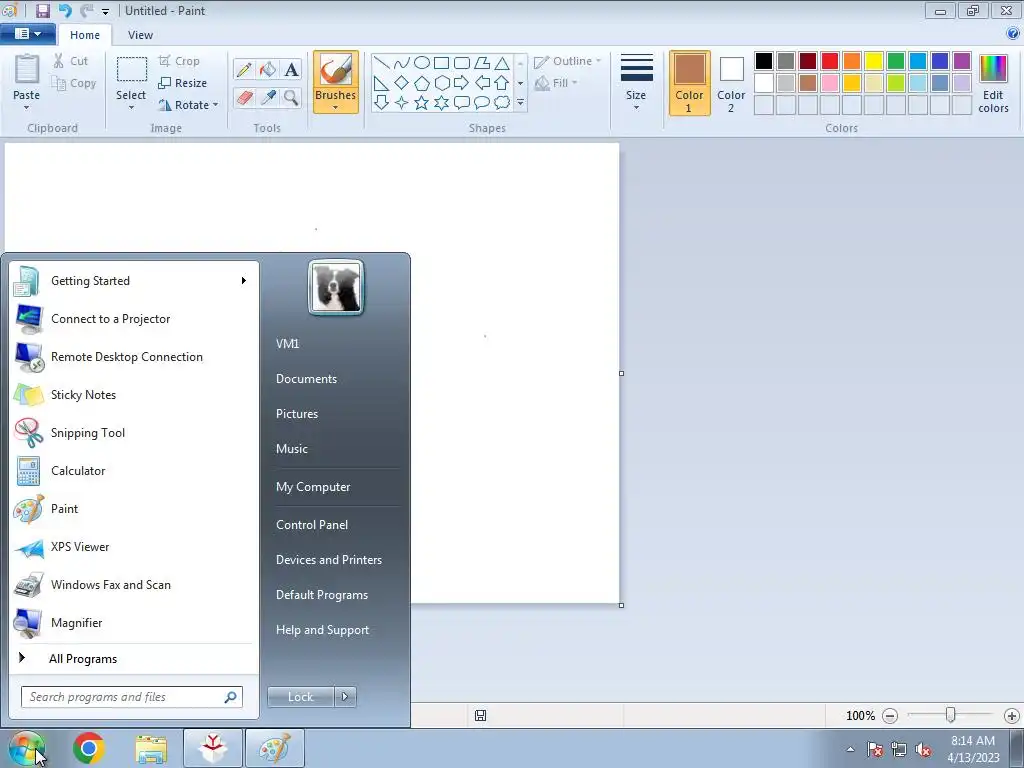1024x768 pixels.
Task: Open Sticky Notes from Start menu
Action: pos(134,395)
